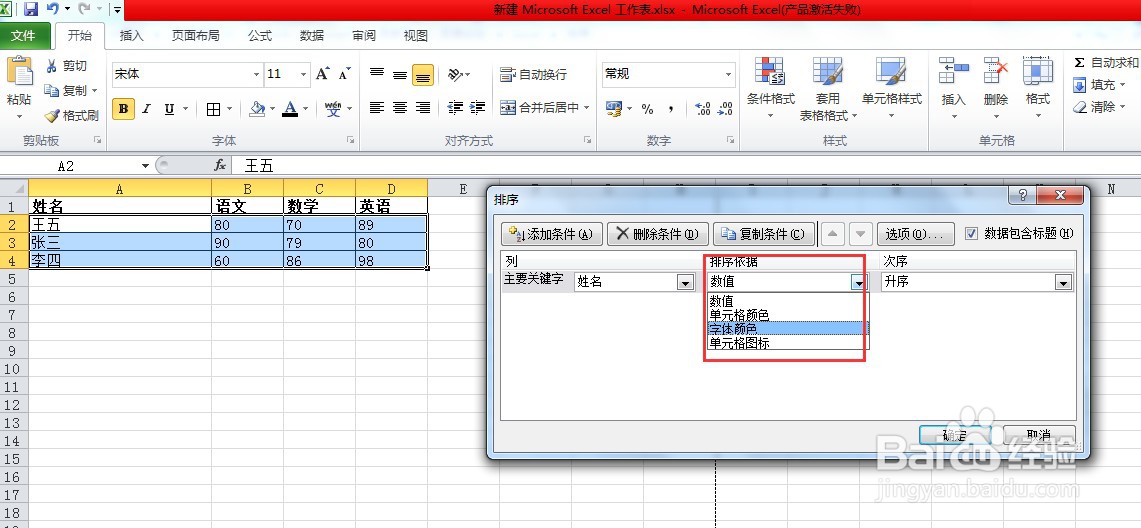Select the Format Painter (格式刷) brush
This screenshot has width=1141, height=528.
[x=52, y=116]
